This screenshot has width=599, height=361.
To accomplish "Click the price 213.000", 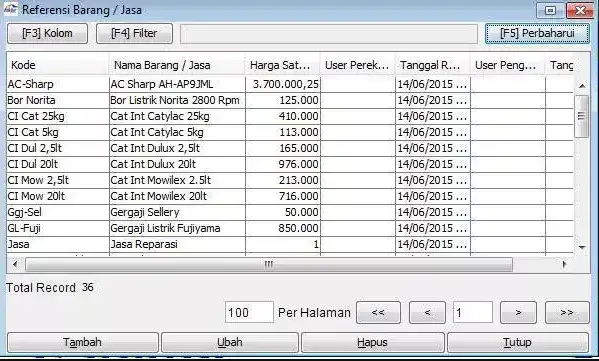I will coord(299,180).
